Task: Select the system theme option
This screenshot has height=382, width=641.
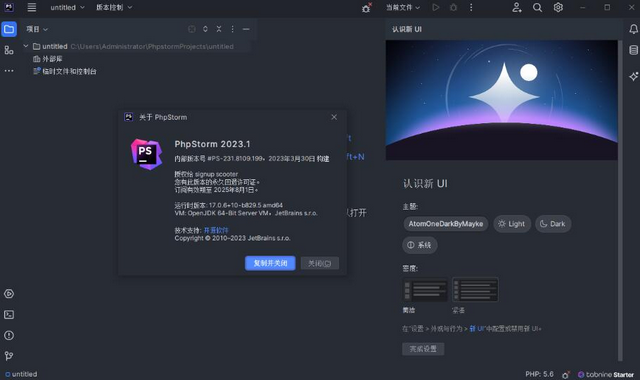Action: coord(419,245)
